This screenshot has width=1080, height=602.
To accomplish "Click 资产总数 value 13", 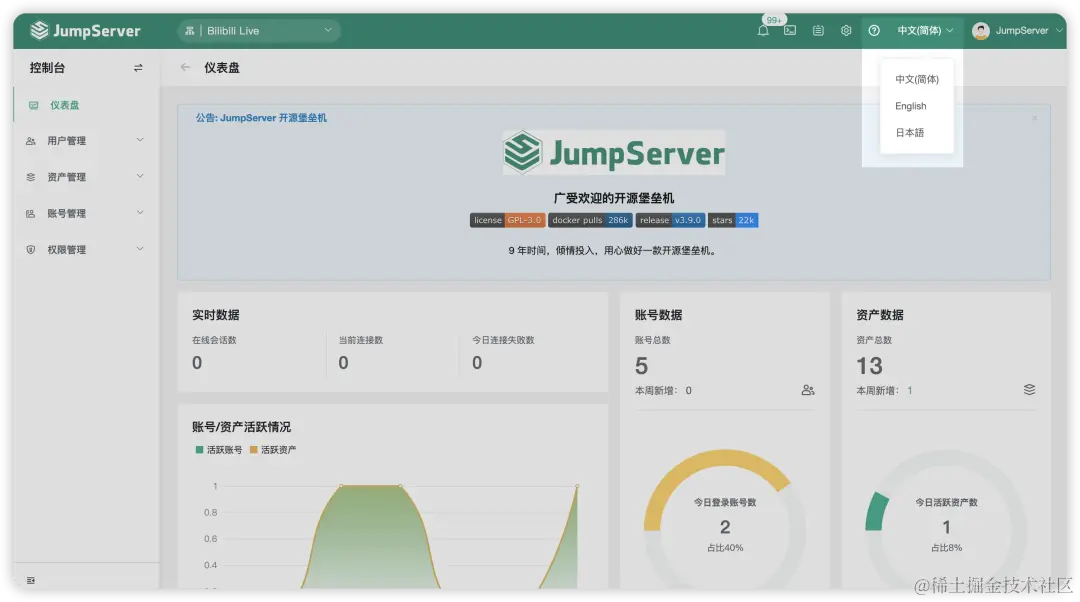I will pos(869,366).
